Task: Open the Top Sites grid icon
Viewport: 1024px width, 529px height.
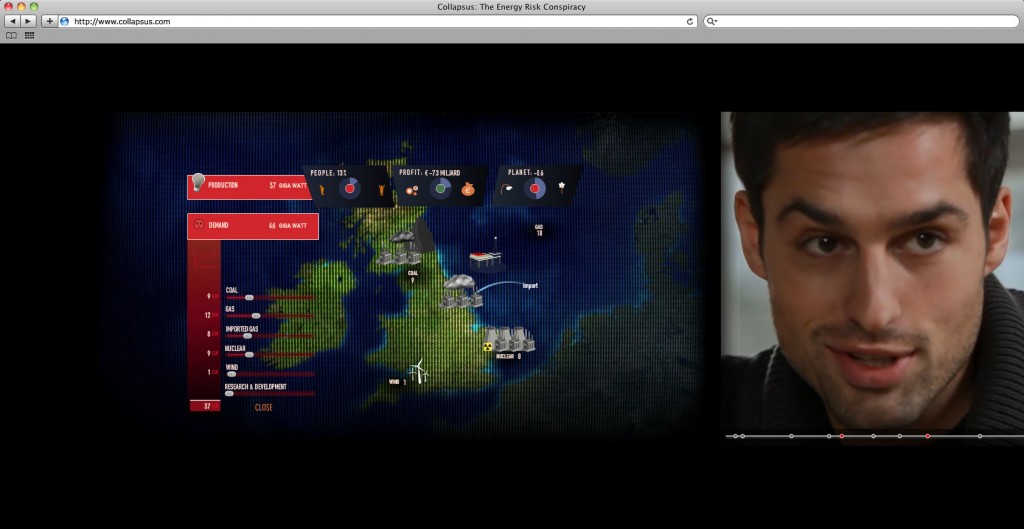Action: [29, 35]
